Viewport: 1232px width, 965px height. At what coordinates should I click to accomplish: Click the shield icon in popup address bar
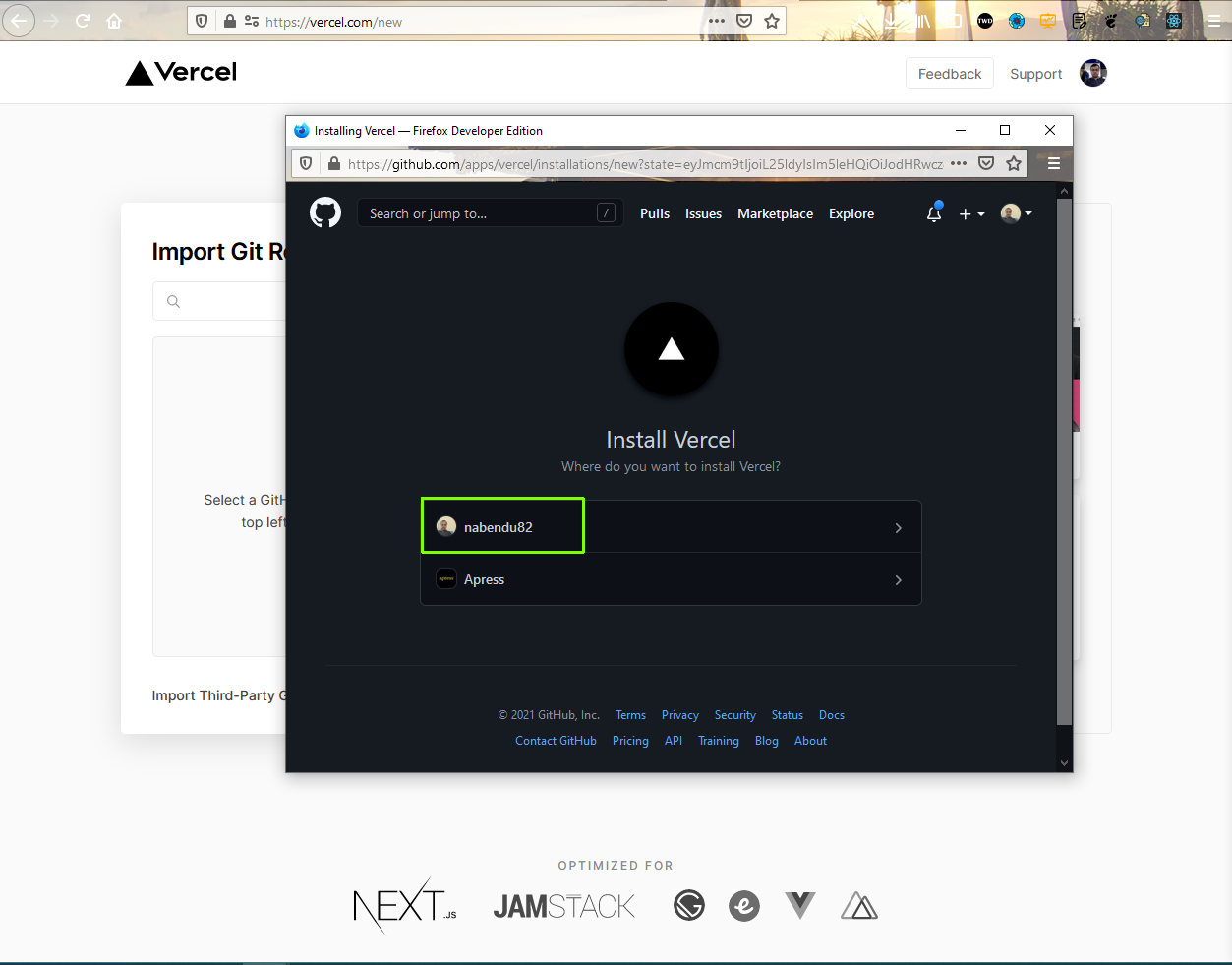pyautogui.click(x=306, y=163)
